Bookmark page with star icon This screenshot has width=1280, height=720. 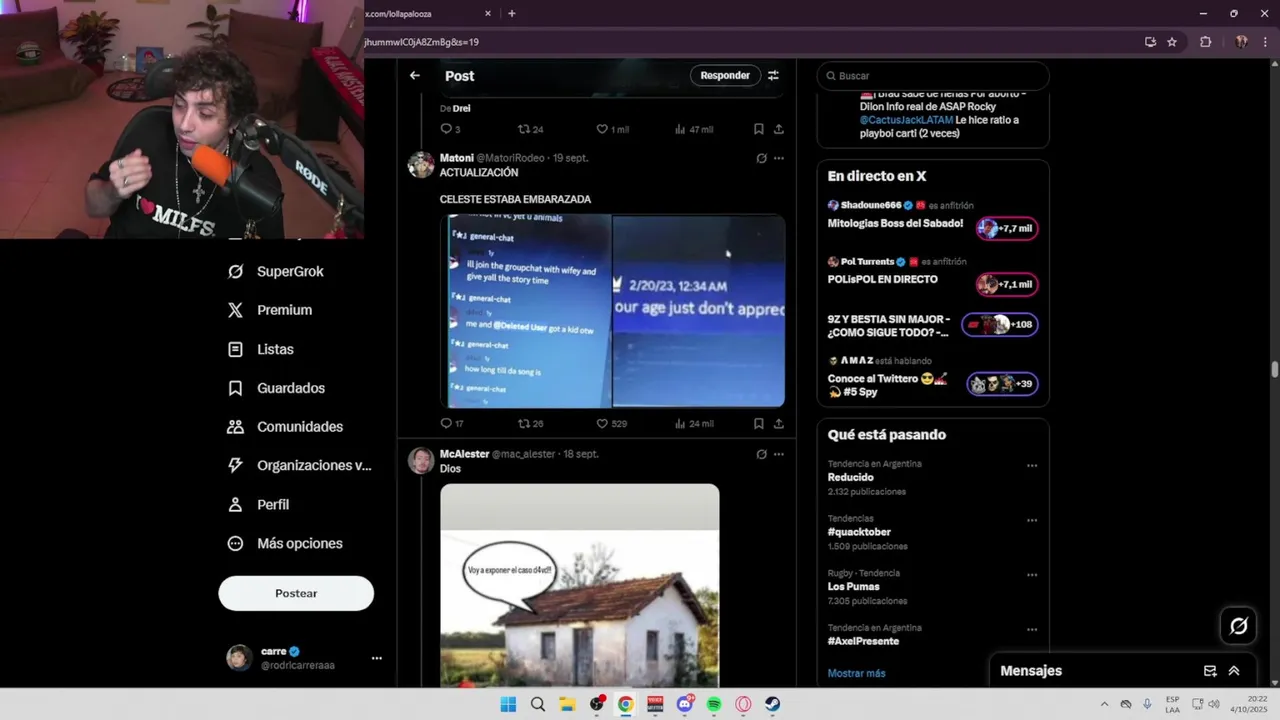[1172, 42]
